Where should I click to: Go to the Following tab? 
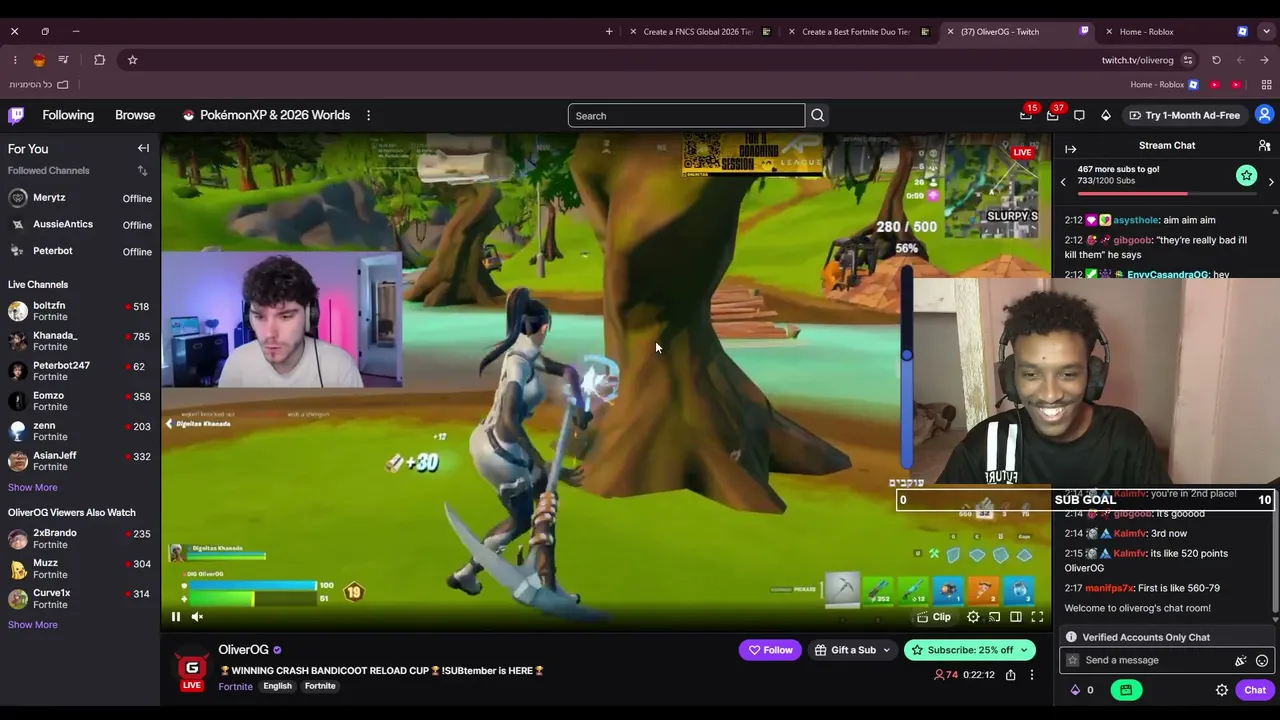point(68,115)
